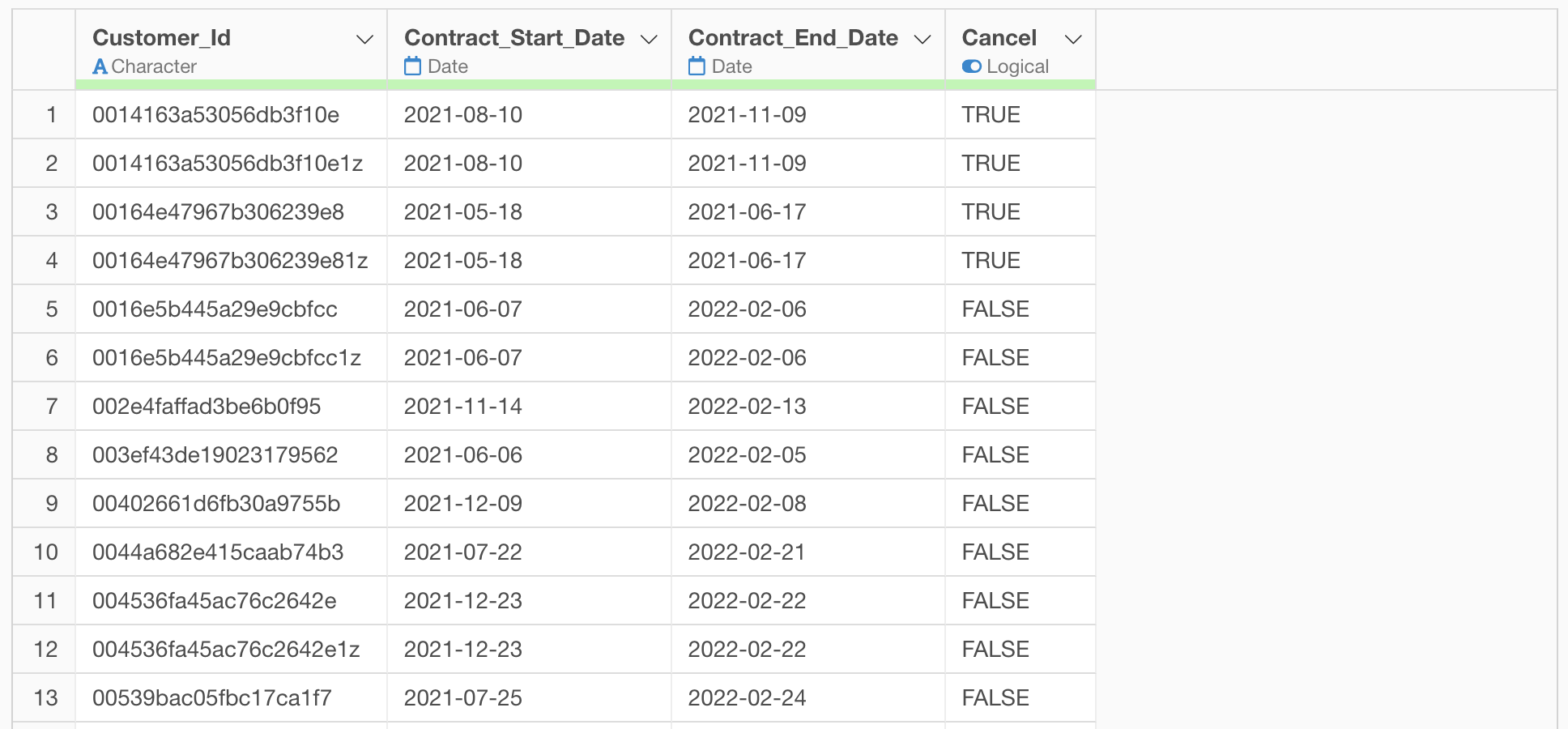Open the Contract_Start_Date column dropdown menu
The image size is (1568, 729).
coord(649,39)
